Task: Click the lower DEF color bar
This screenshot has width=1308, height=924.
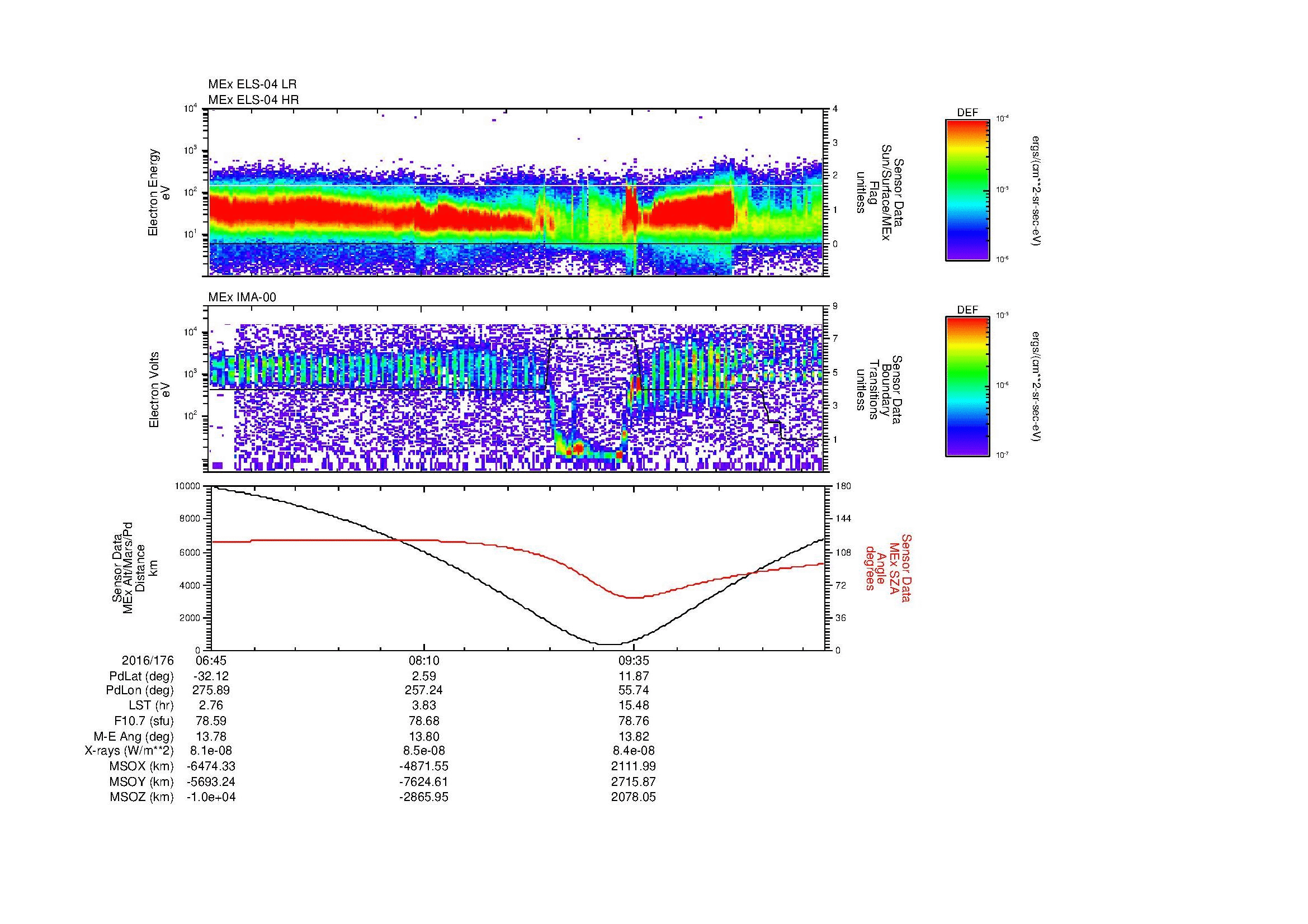Action: (x=967, y=387)
